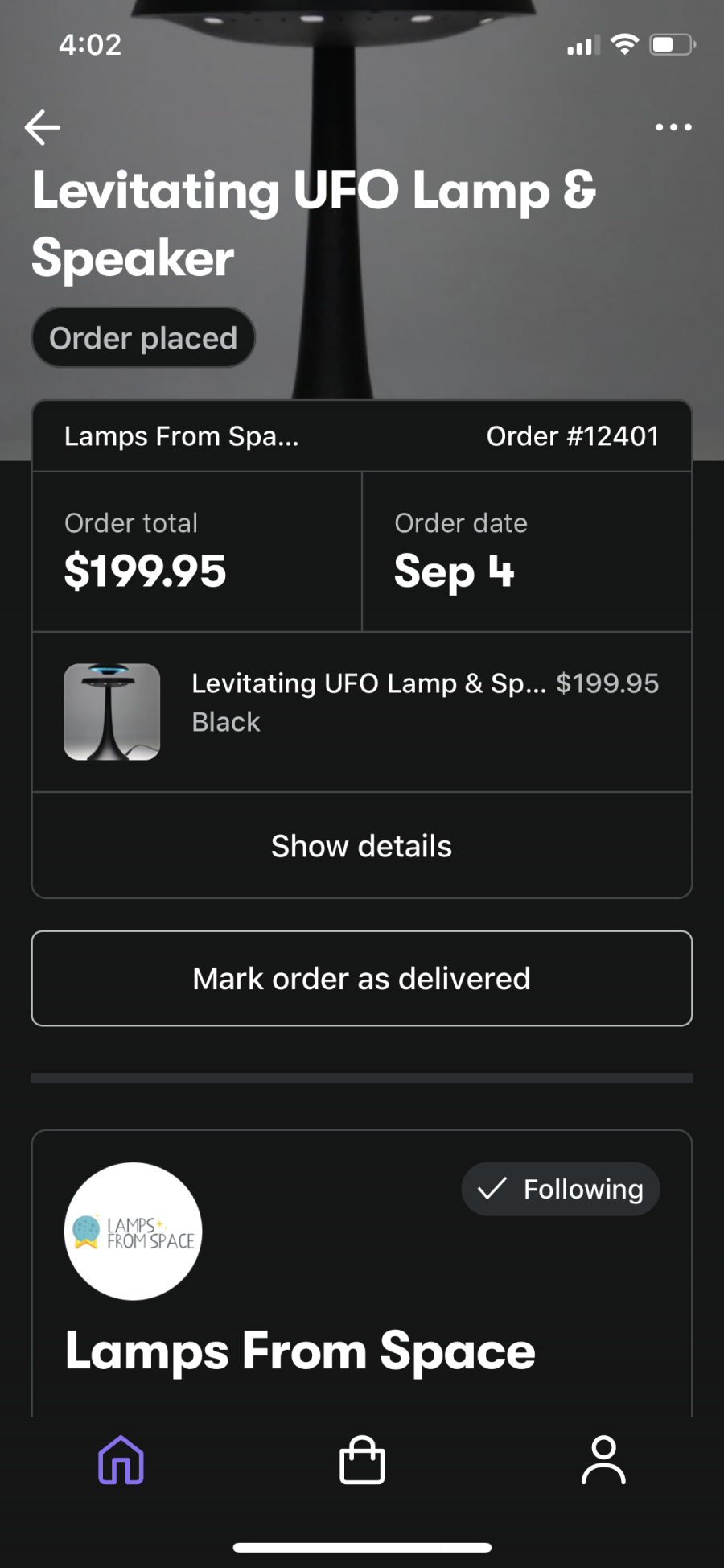The image size is (724, 1568).
Task: Tap Order #12401 number
Action: pyautogui.click(x=573, y=436)
